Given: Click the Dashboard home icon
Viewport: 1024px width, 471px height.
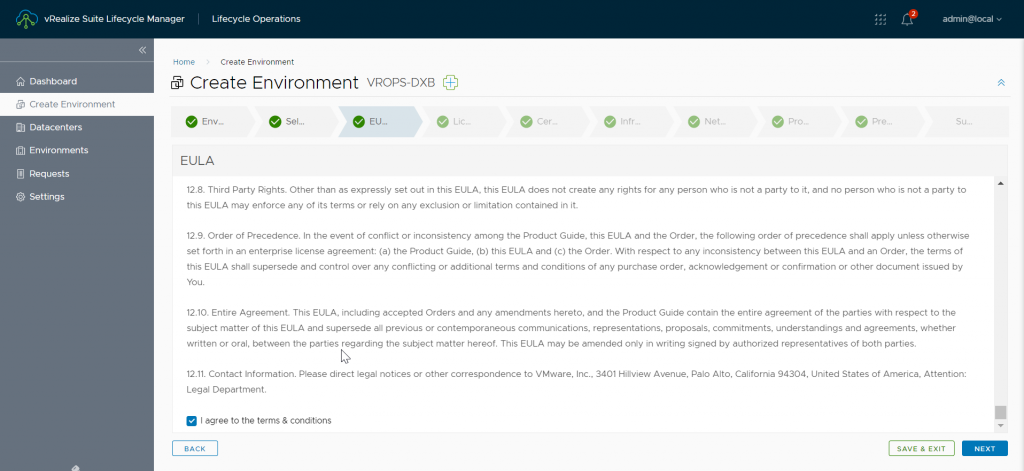Looking at the screenshot, I should click(x=20, y=82).
